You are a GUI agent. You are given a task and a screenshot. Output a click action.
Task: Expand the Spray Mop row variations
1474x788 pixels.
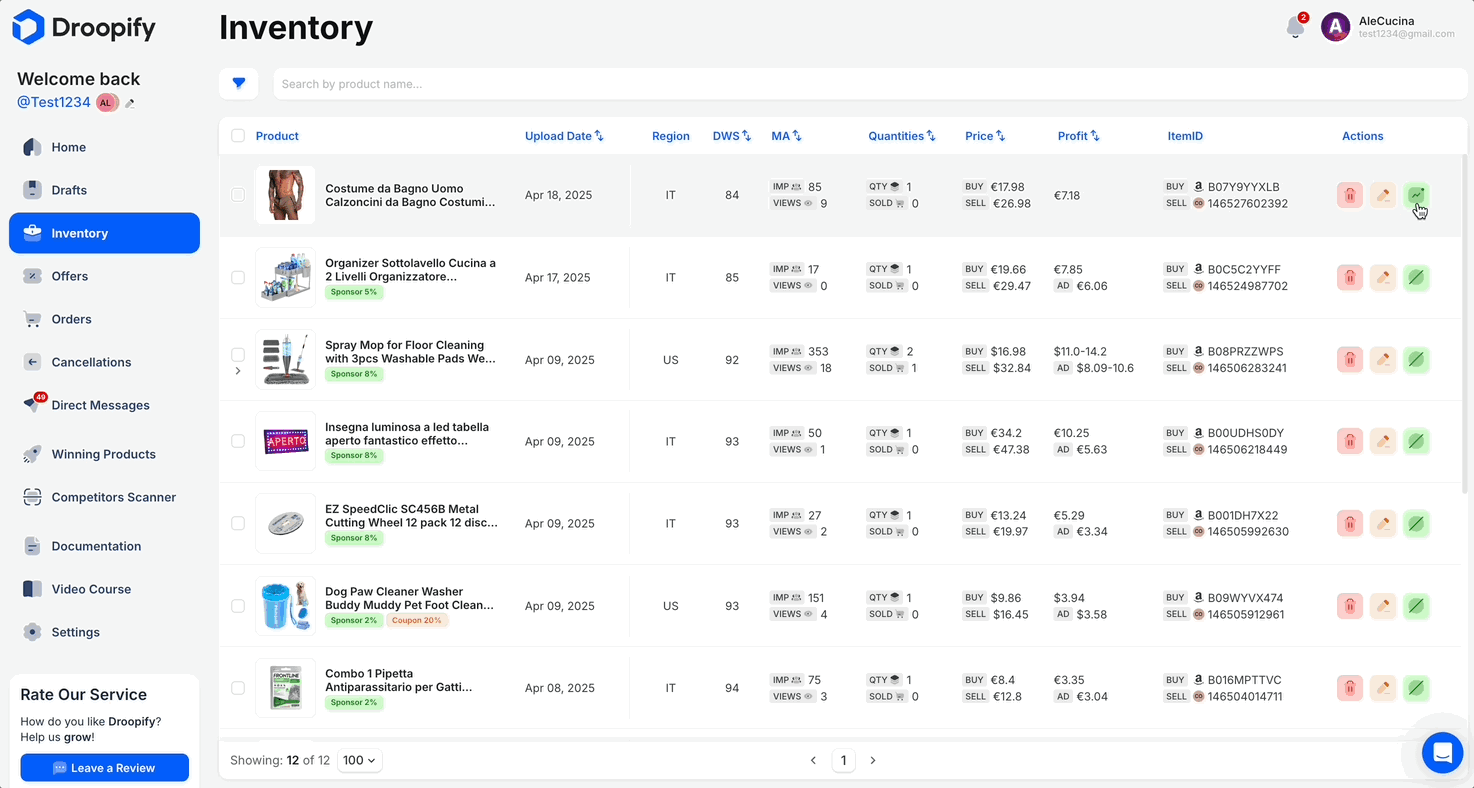click(238, 371)
